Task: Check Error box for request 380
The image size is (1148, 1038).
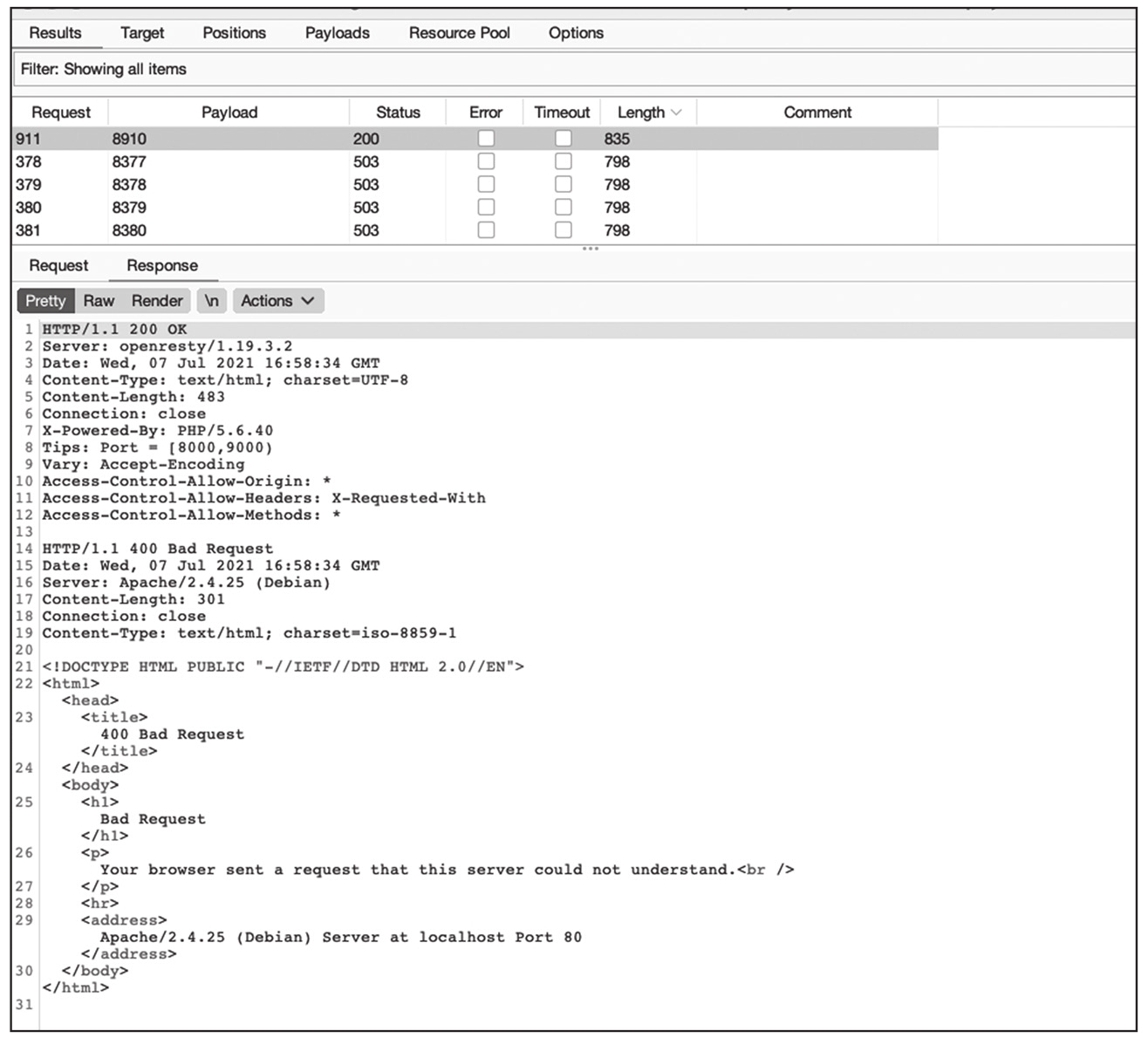Action: pyautogui.click(x=486, y=208)
